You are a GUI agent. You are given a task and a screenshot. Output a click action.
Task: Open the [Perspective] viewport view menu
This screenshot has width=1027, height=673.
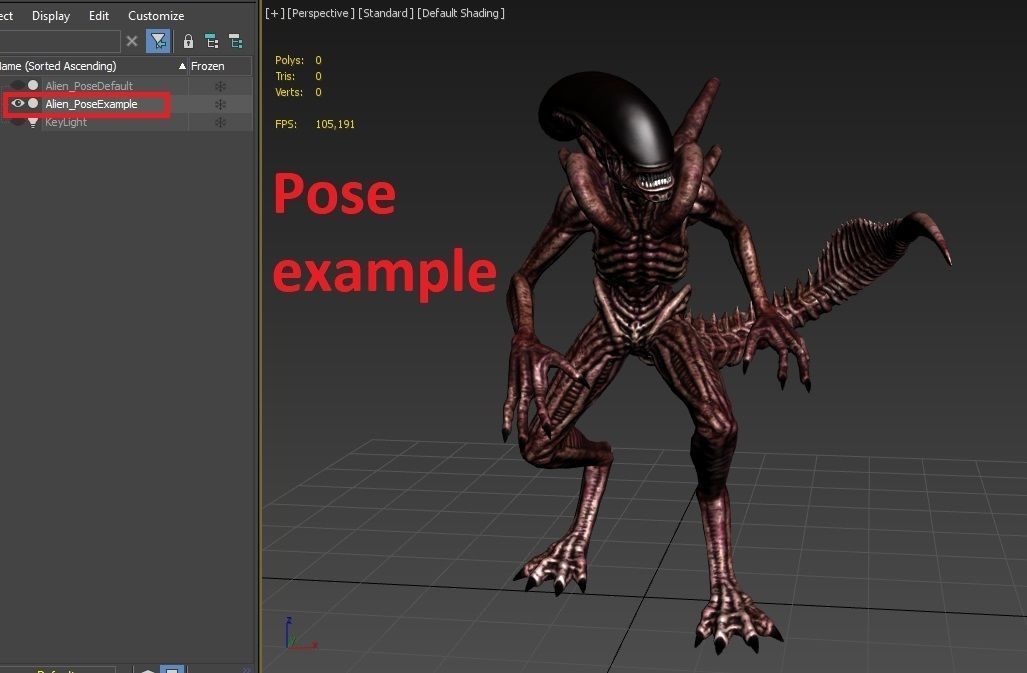tap(321, 13)
